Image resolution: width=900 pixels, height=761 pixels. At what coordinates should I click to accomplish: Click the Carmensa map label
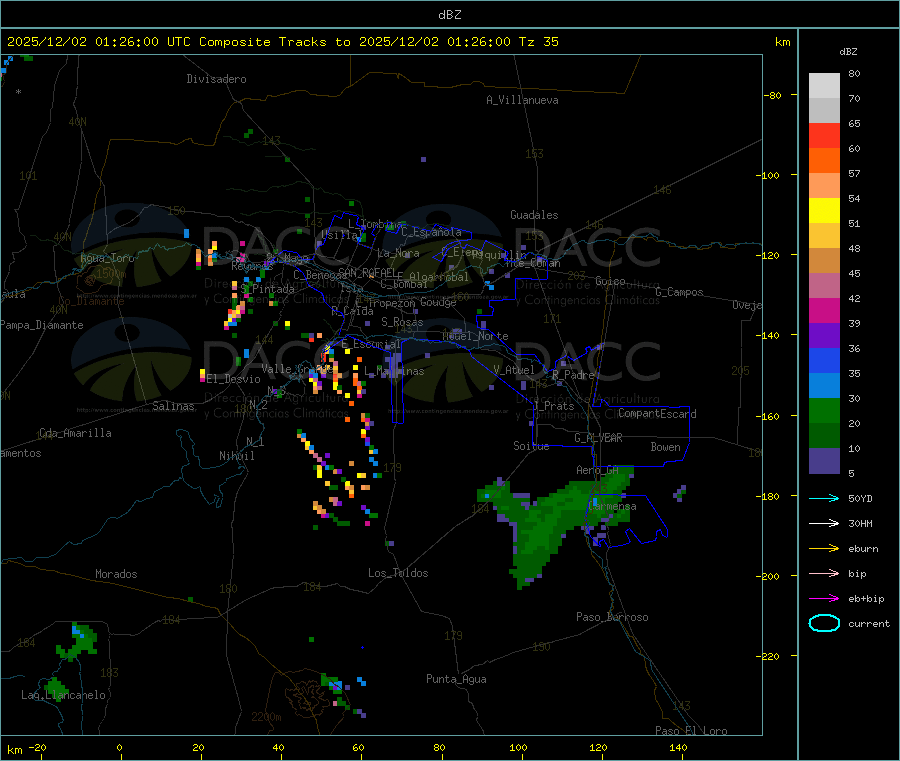click(613, 506)
